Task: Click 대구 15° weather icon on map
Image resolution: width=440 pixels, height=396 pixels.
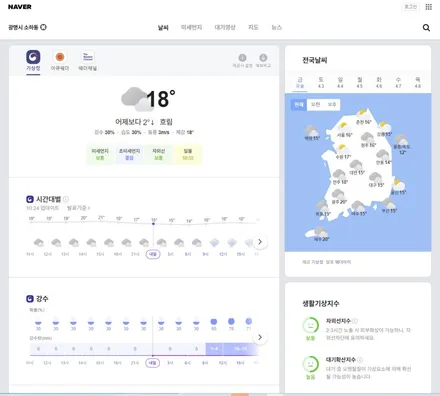Action: pos(376,177)
